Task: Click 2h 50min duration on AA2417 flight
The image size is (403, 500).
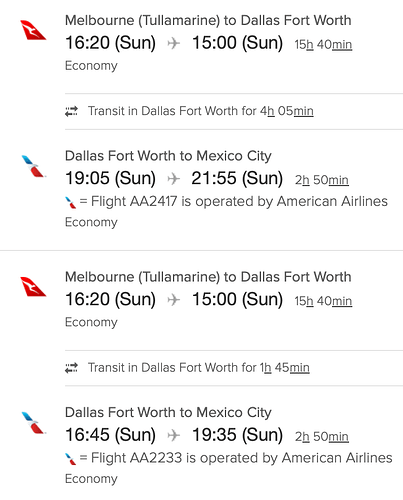Action: coord(322,180)
